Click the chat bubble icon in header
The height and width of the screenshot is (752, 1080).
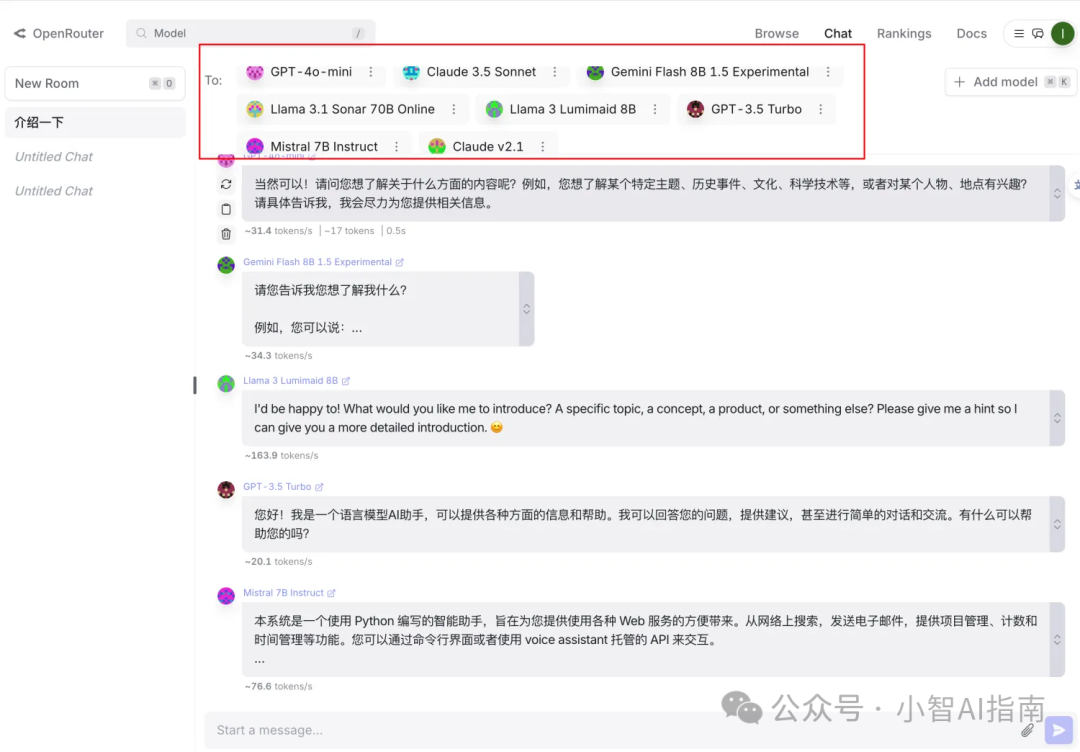pos(1037,33)
